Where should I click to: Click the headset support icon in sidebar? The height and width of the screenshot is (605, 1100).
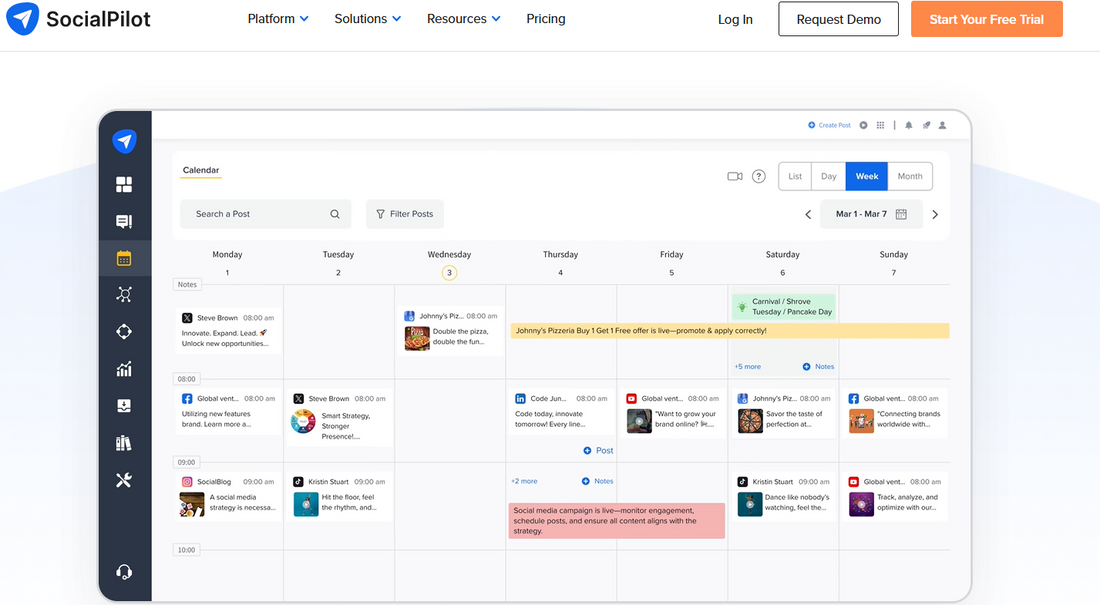[124, 572]
